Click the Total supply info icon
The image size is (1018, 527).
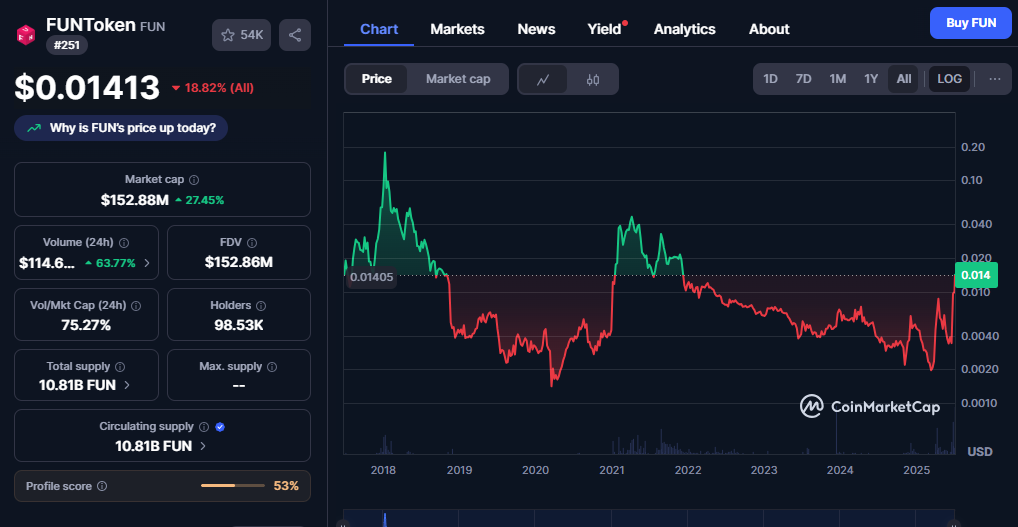(x=120, y=367)
